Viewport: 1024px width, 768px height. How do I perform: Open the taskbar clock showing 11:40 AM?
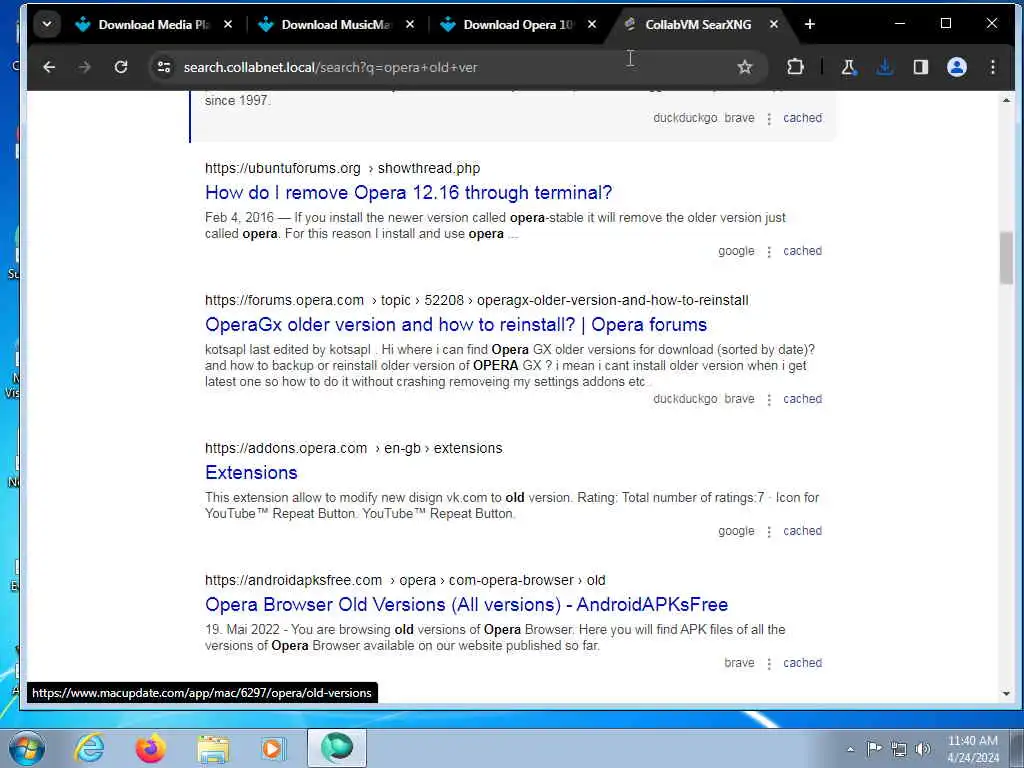pyautogui.click(x=972, y=749)
